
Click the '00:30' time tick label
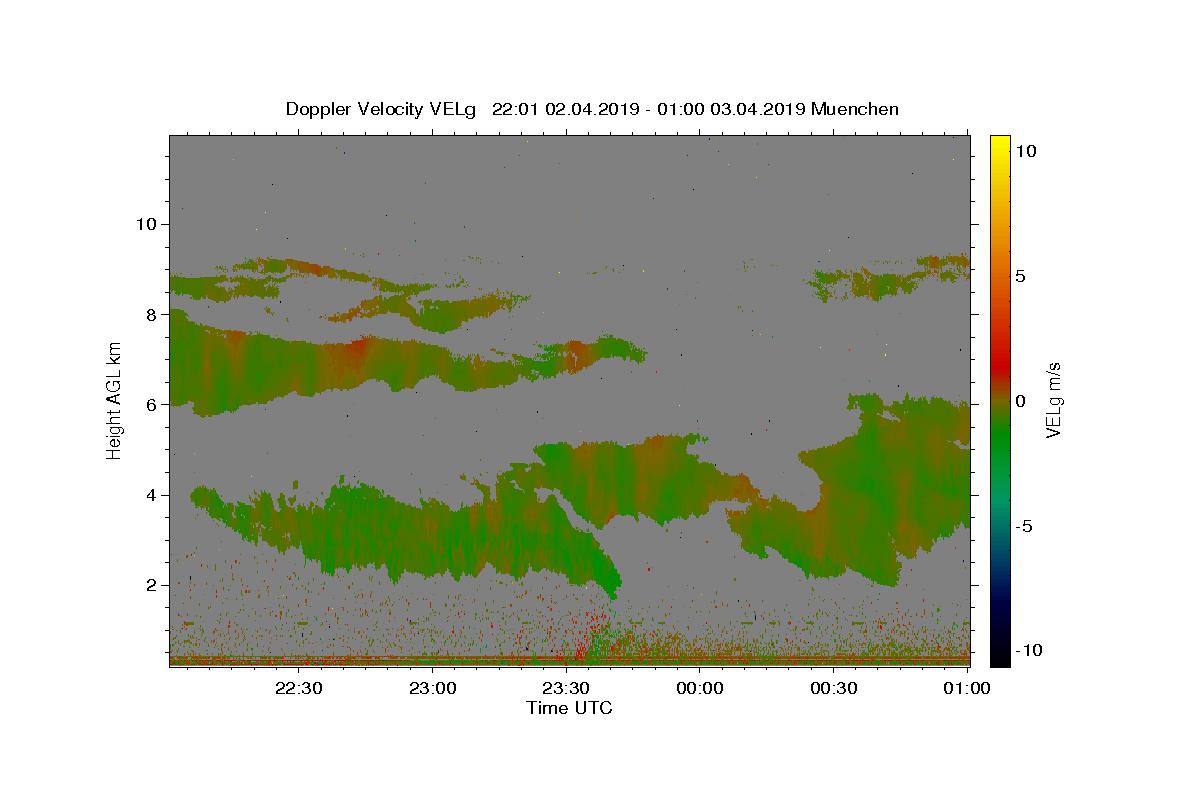[833, 688]
